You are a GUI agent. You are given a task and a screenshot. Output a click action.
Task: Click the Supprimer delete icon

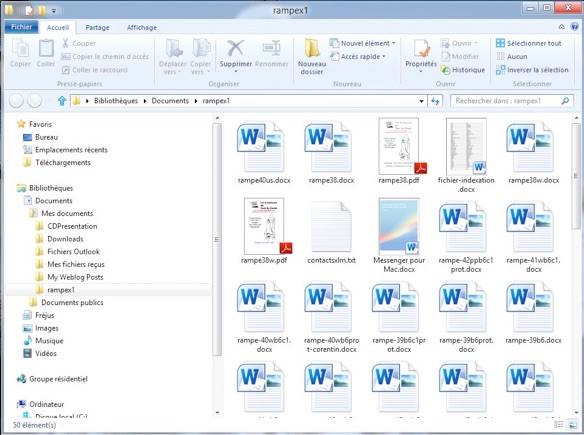[x=235, y=49]
